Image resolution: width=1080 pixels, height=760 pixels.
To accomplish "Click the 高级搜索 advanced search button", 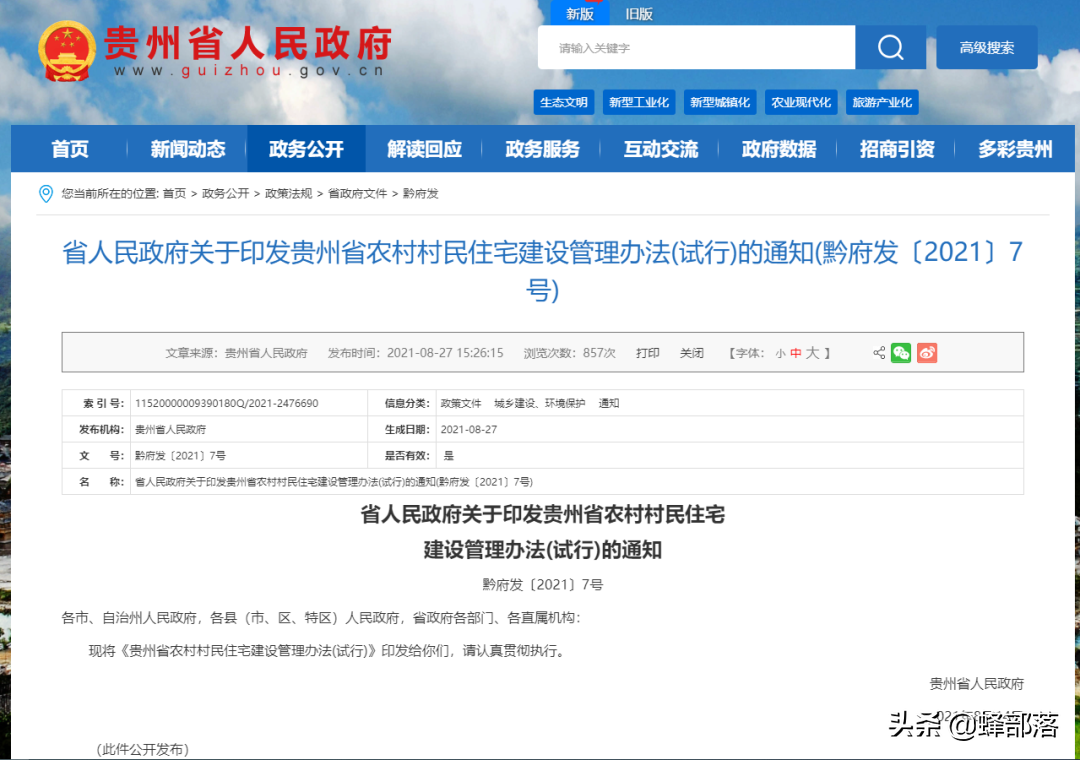I will click(x=986, y=47).
